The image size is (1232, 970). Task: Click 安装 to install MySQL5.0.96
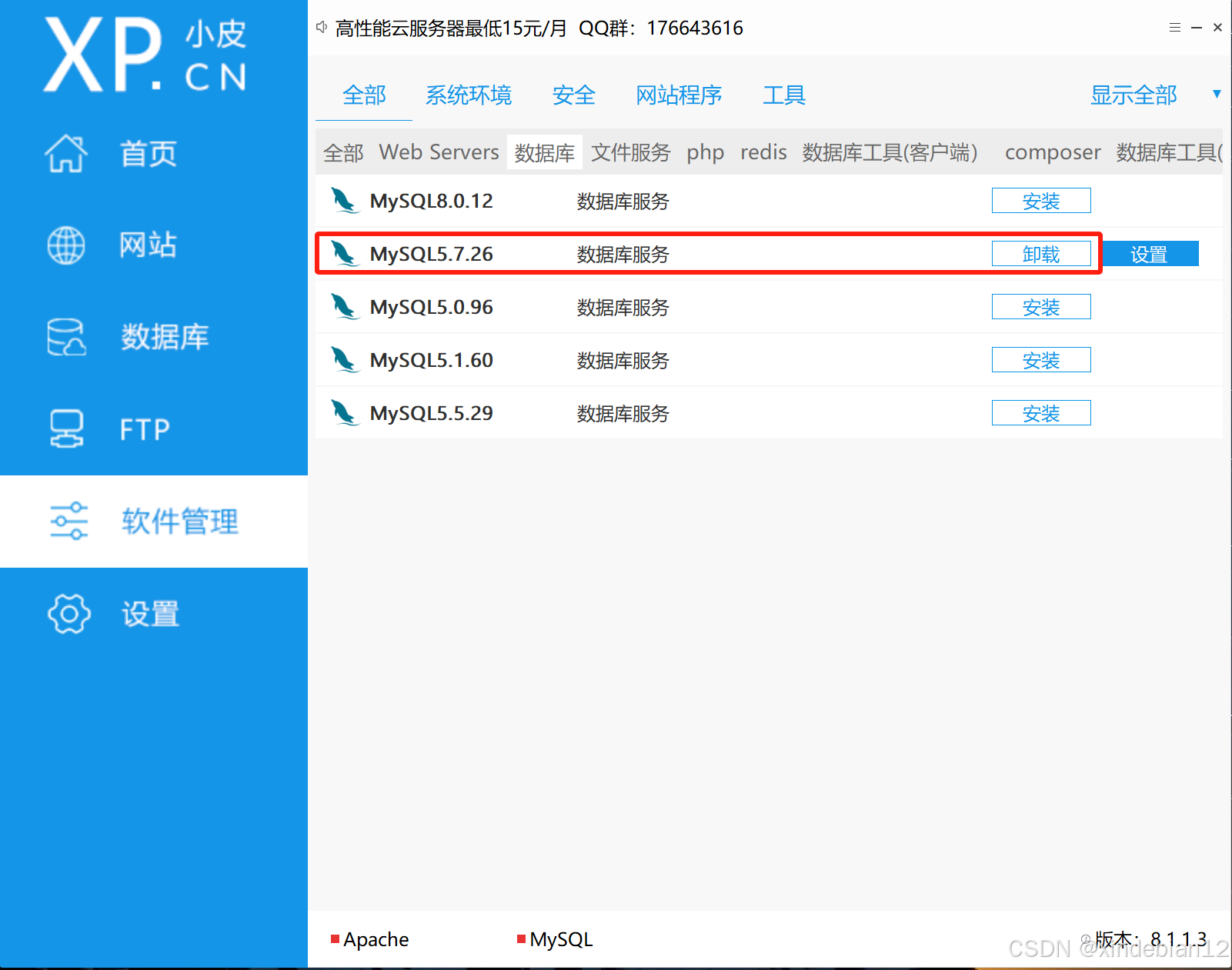tap(1040, 306)
